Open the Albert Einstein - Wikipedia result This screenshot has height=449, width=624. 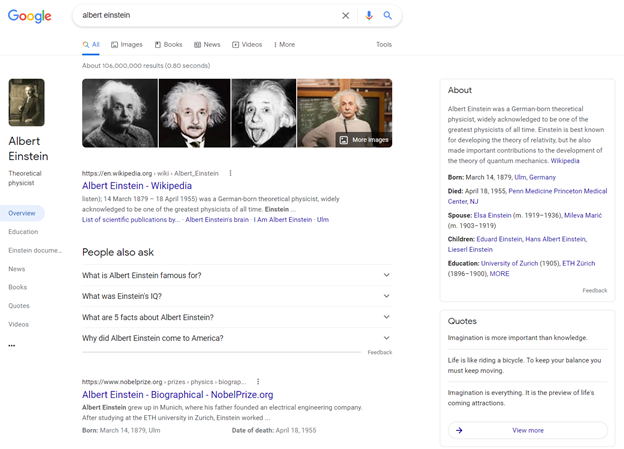click(x=137, y=186)
